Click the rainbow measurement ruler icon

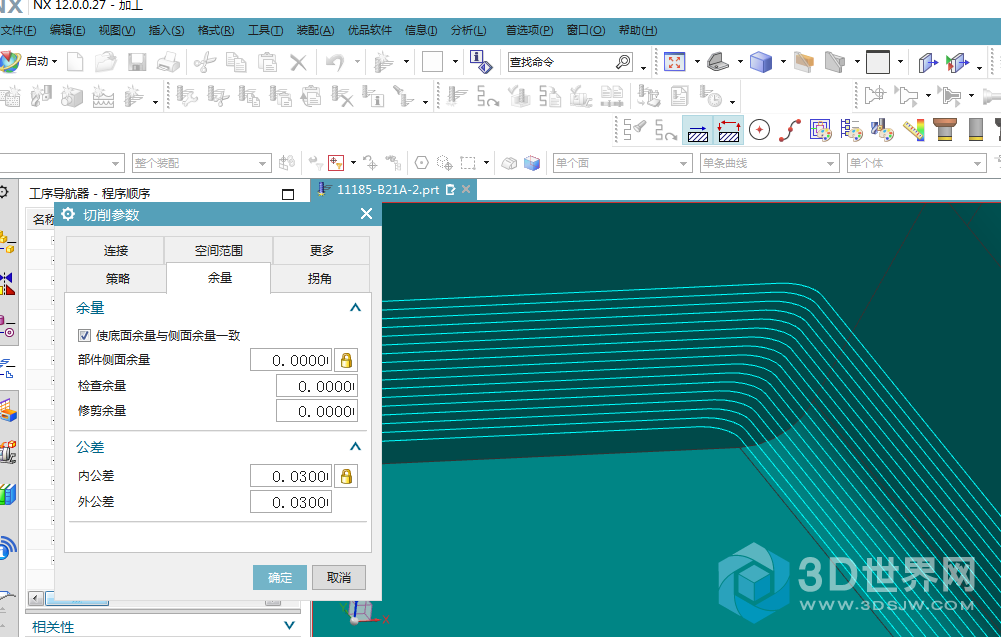coord(914,130)
